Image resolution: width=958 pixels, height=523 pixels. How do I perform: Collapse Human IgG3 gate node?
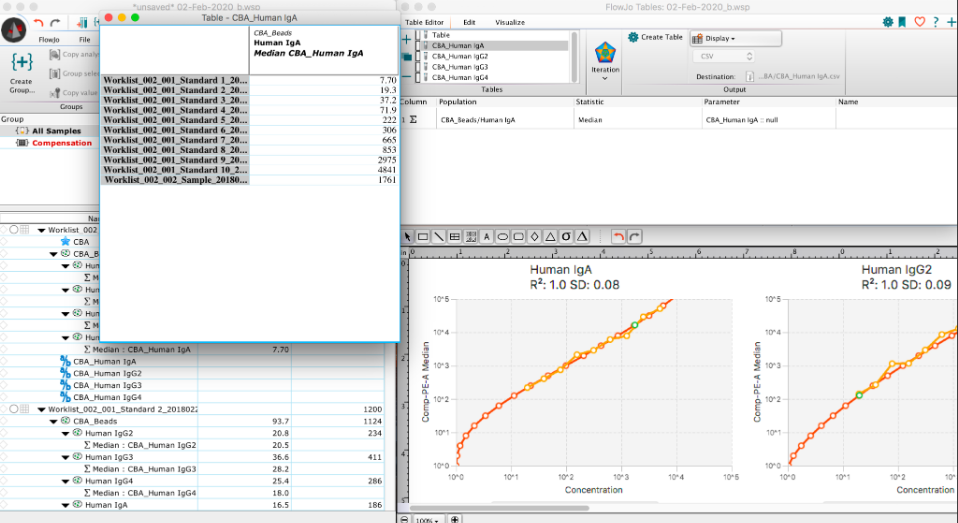[65, 457]
